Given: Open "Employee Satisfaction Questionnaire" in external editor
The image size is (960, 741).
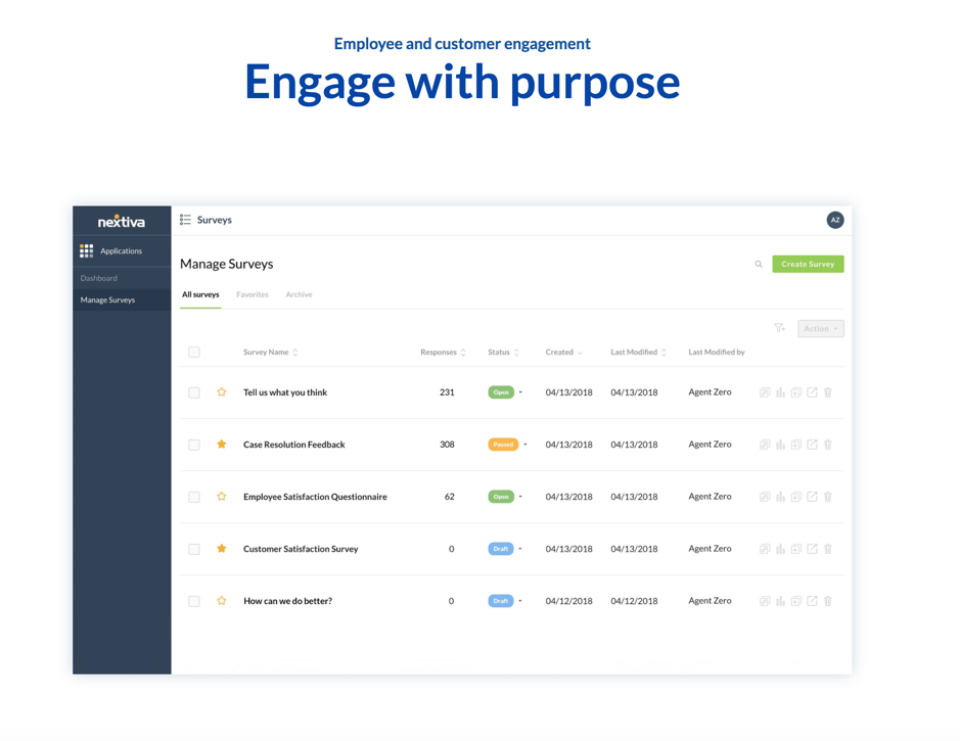Looking at the screenshot, I should tap(811, 496).
